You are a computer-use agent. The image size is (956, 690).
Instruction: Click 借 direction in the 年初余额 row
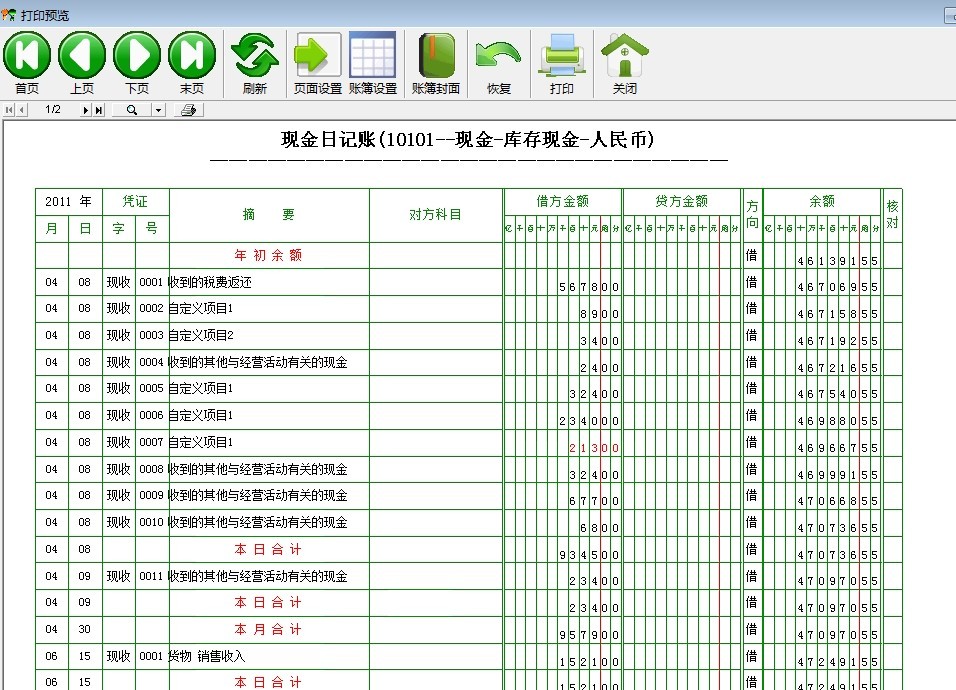pos(752,255)
